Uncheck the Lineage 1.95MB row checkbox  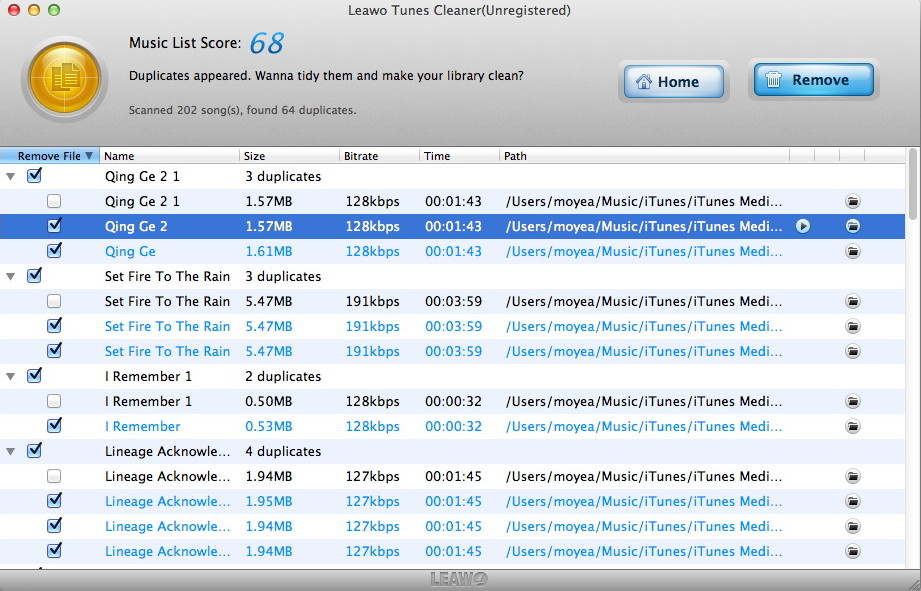pos(55,501)
